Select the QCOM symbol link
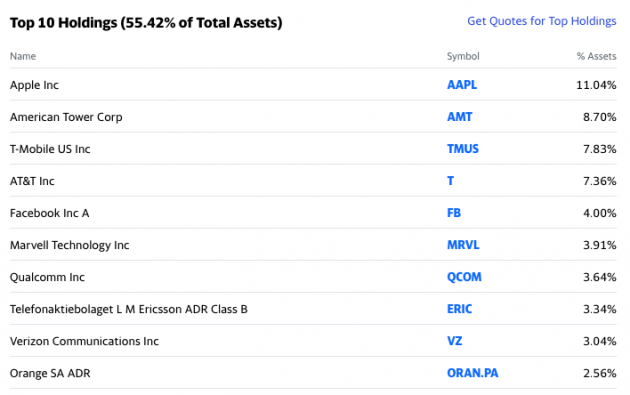630x395 pixels. click(x=464, y=277)
